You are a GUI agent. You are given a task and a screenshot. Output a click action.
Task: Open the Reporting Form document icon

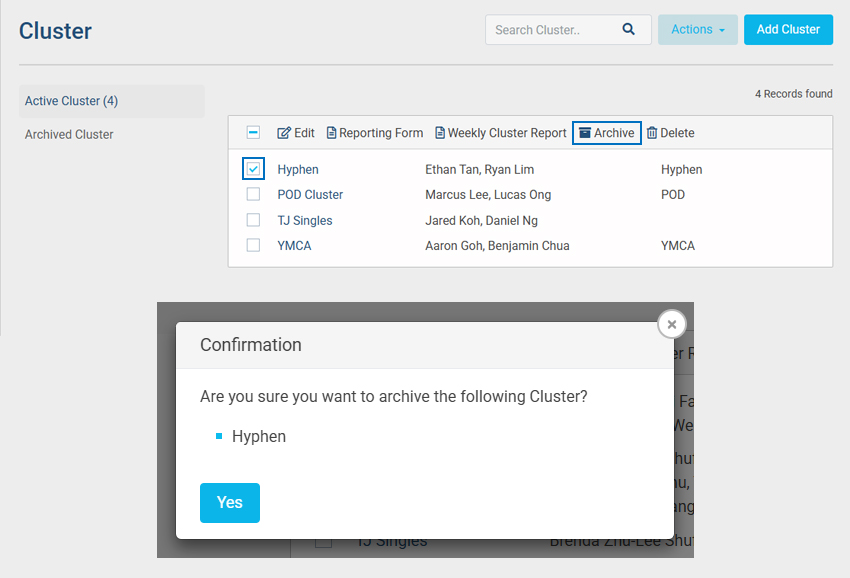pos(332,133)
